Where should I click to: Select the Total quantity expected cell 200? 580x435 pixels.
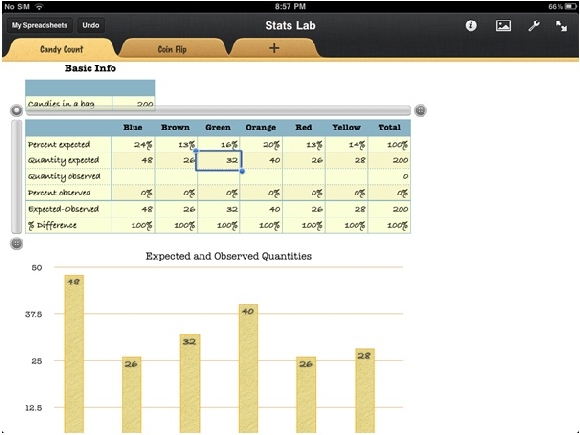click(x=389, y=160)
